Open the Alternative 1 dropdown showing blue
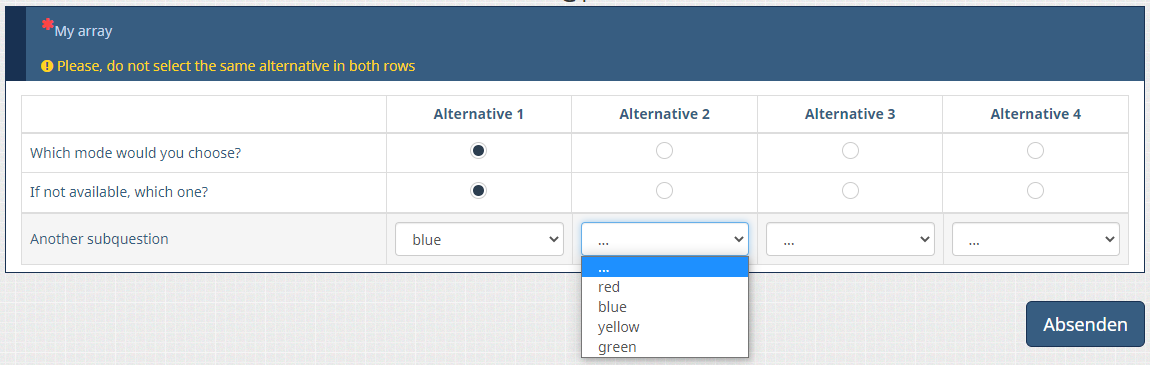This screenshot has height=365, width=1150. (479, 239)
